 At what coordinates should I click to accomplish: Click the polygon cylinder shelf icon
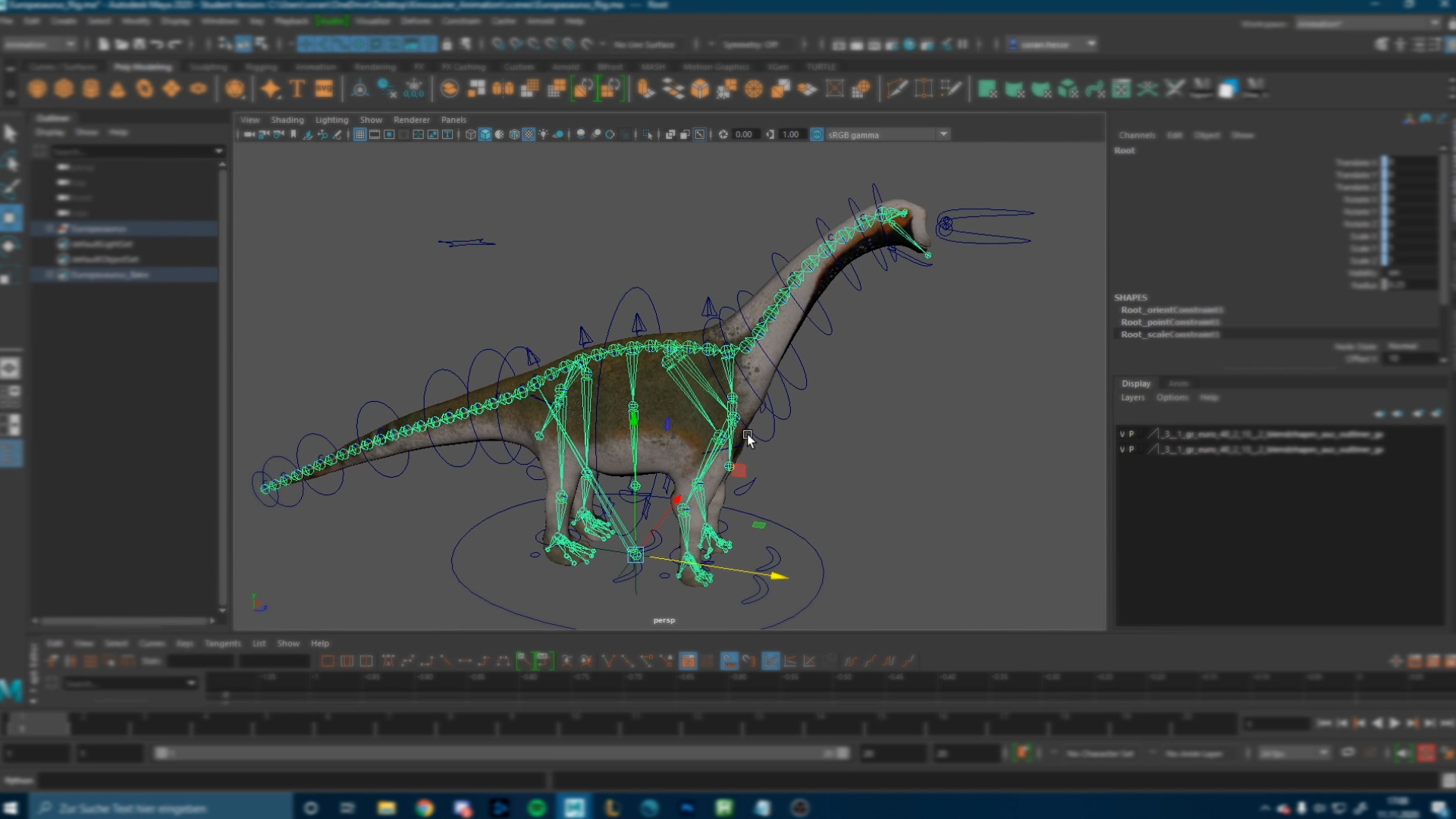[91, 89]
